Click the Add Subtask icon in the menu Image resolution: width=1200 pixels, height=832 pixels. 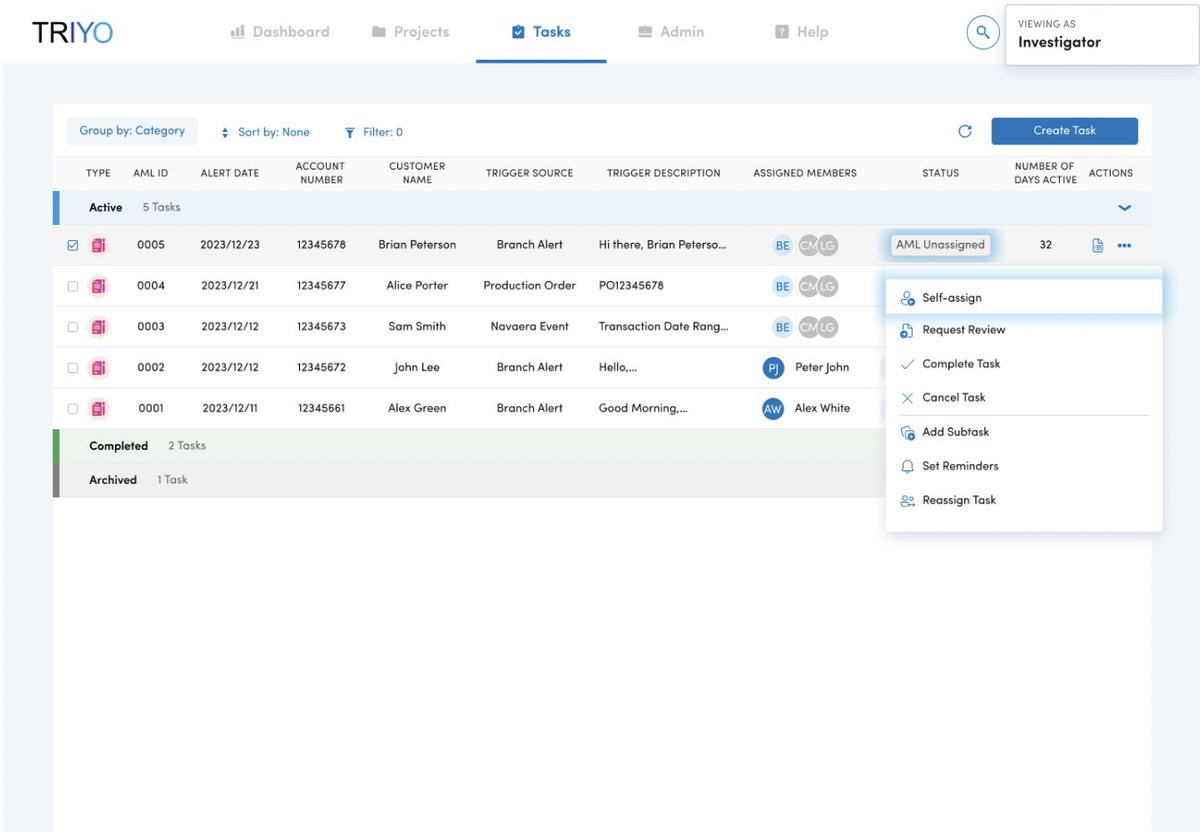coord(907,432)
